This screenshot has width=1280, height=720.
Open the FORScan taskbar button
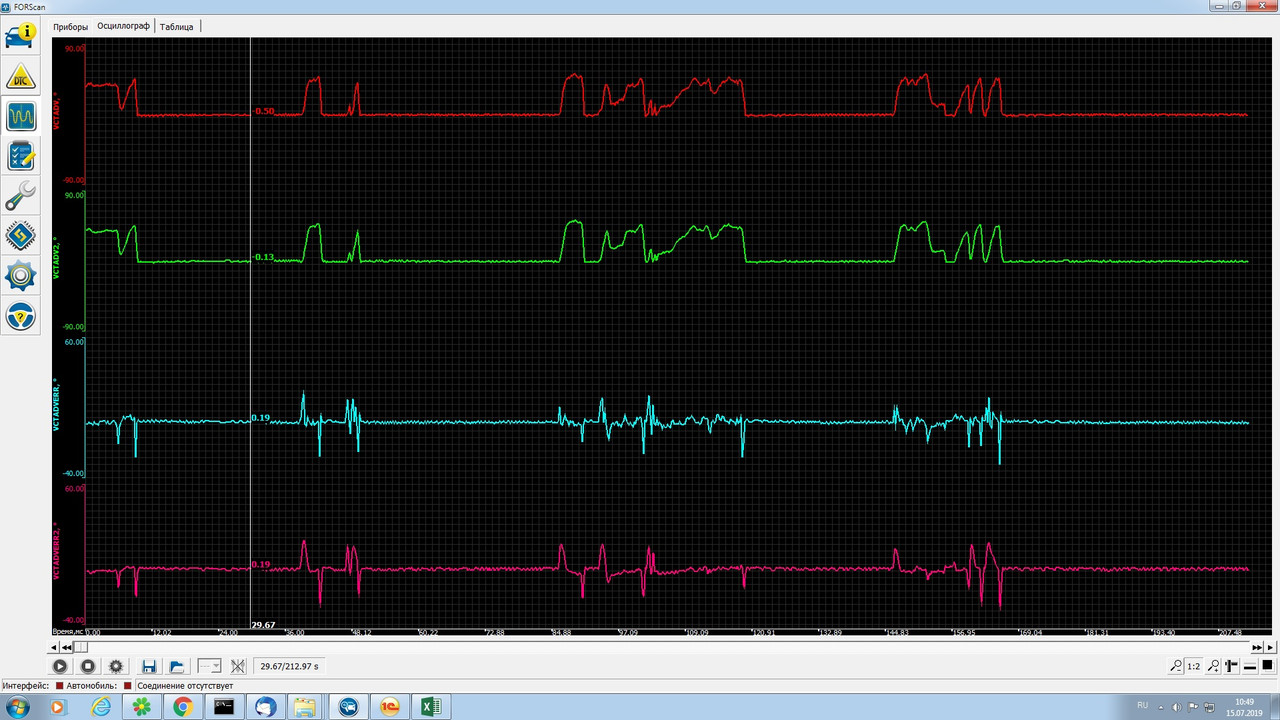pyautogui.click(x=348, y=707)
